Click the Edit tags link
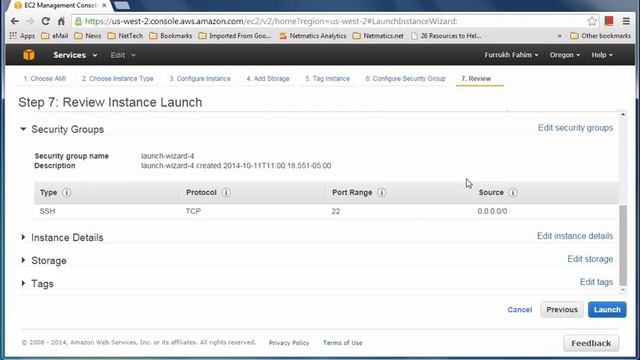This screenshot has width=640, height=360. tap(596, 282)
